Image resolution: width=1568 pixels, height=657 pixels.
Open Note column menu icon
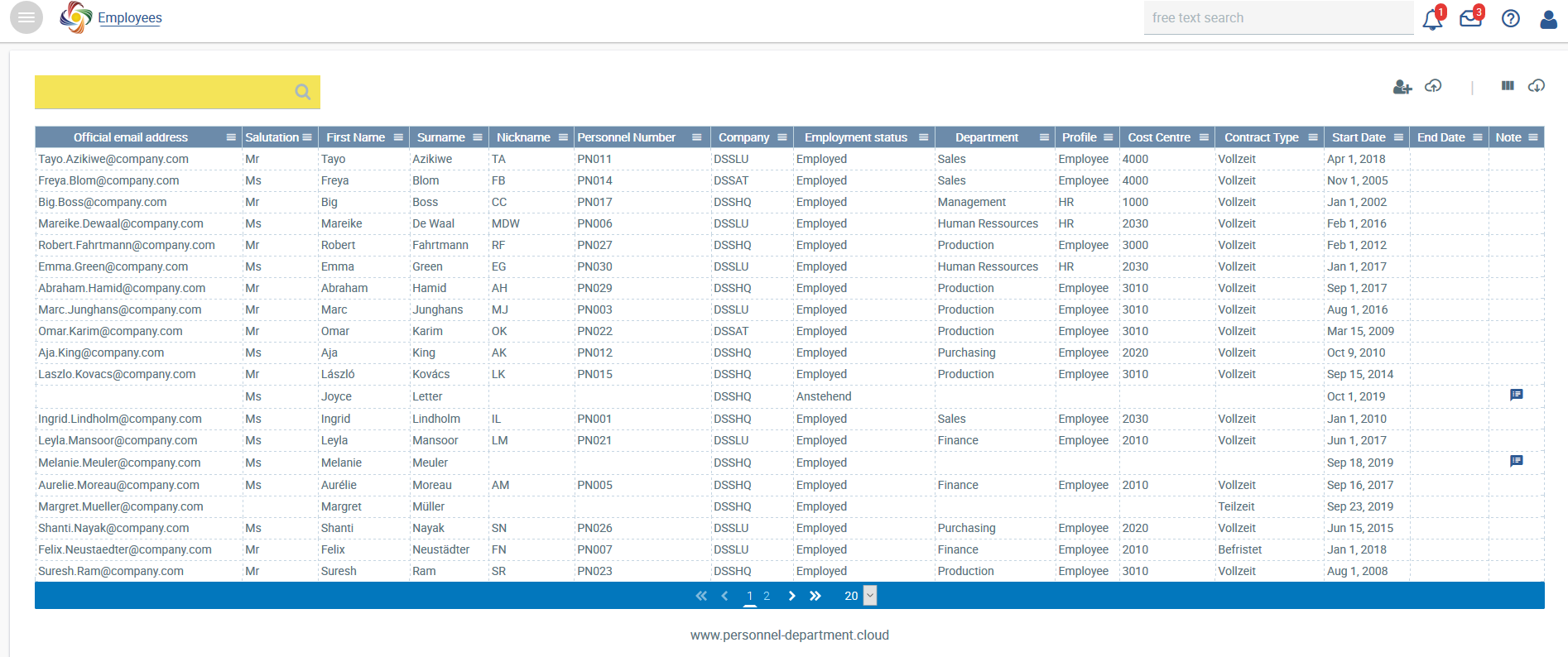click(x=1533, y=137)
